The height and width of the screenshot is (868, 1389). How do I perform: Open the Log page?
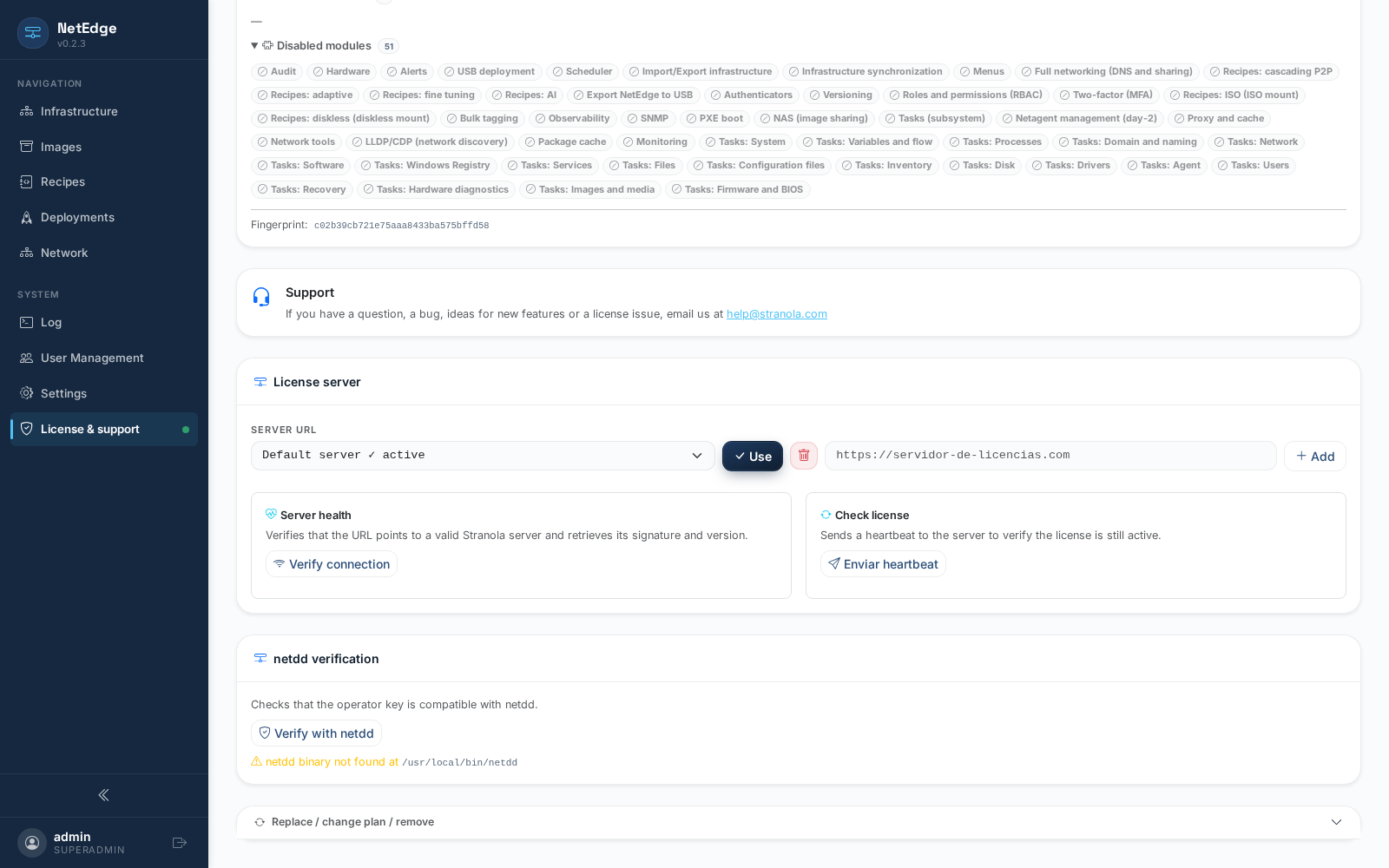[104, 322]
